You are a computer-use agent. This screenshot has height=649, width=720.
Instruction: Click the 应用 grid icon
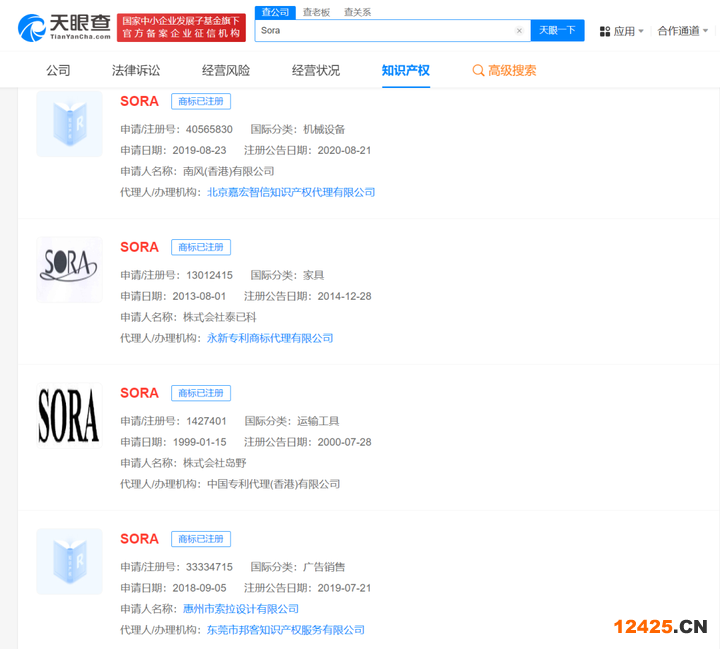pos(605,31)
